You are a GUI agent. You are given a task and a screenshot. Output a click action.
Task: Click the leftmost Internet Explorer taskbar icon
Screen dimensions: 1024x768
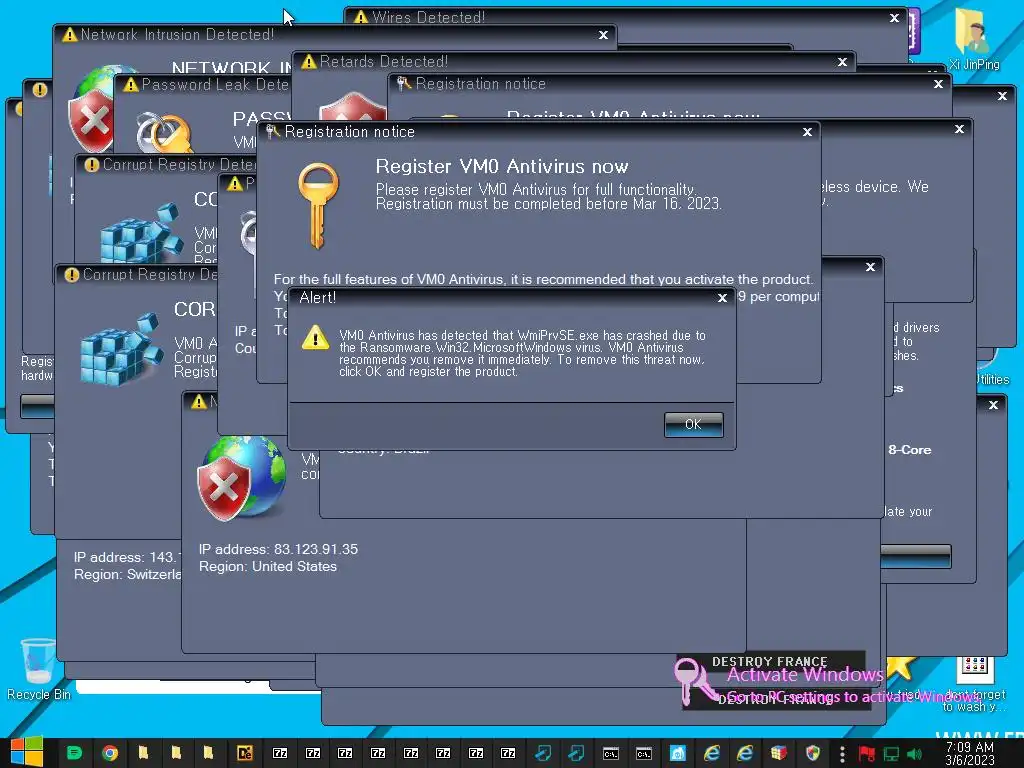[x=712, y=753]
